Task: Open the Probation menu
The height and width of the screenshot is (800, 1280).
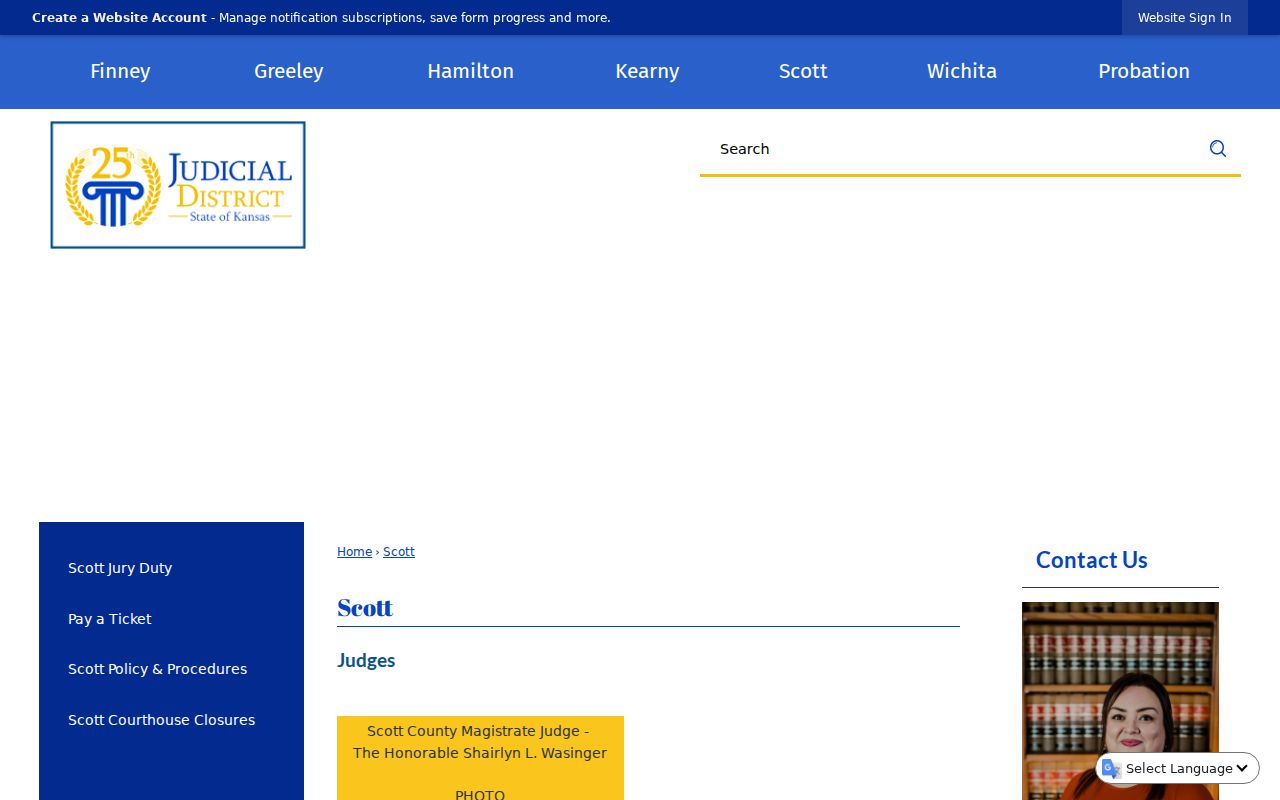Action: pos(1144,71)
